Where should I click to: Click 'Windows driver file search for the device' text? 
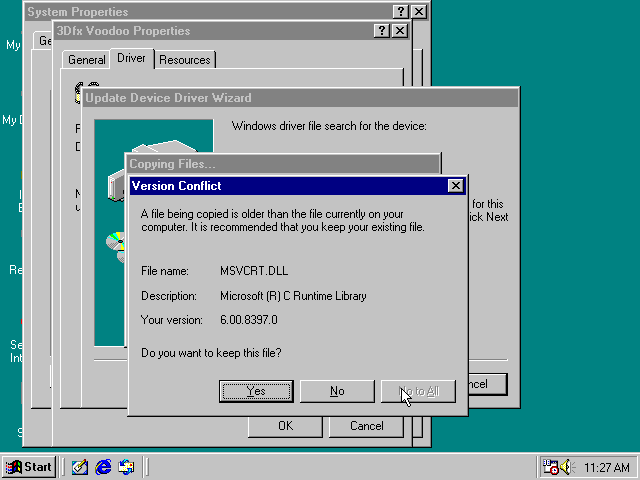(329, 126)
